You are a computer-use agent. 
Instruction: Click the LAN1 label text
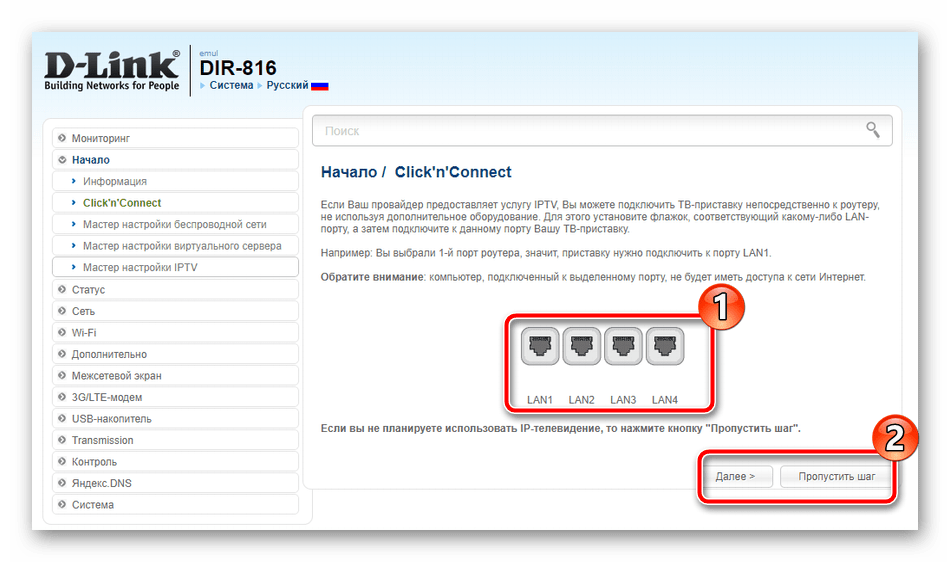pos(540,400)
